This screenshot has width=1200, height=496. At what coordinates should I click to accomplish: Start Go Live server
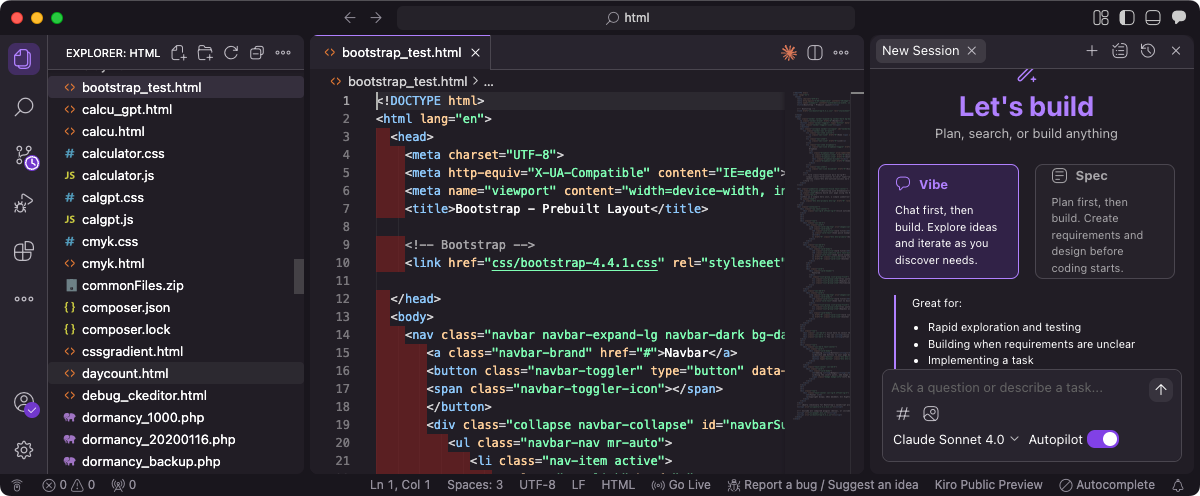pyautogui.click(x=681, y=485)
